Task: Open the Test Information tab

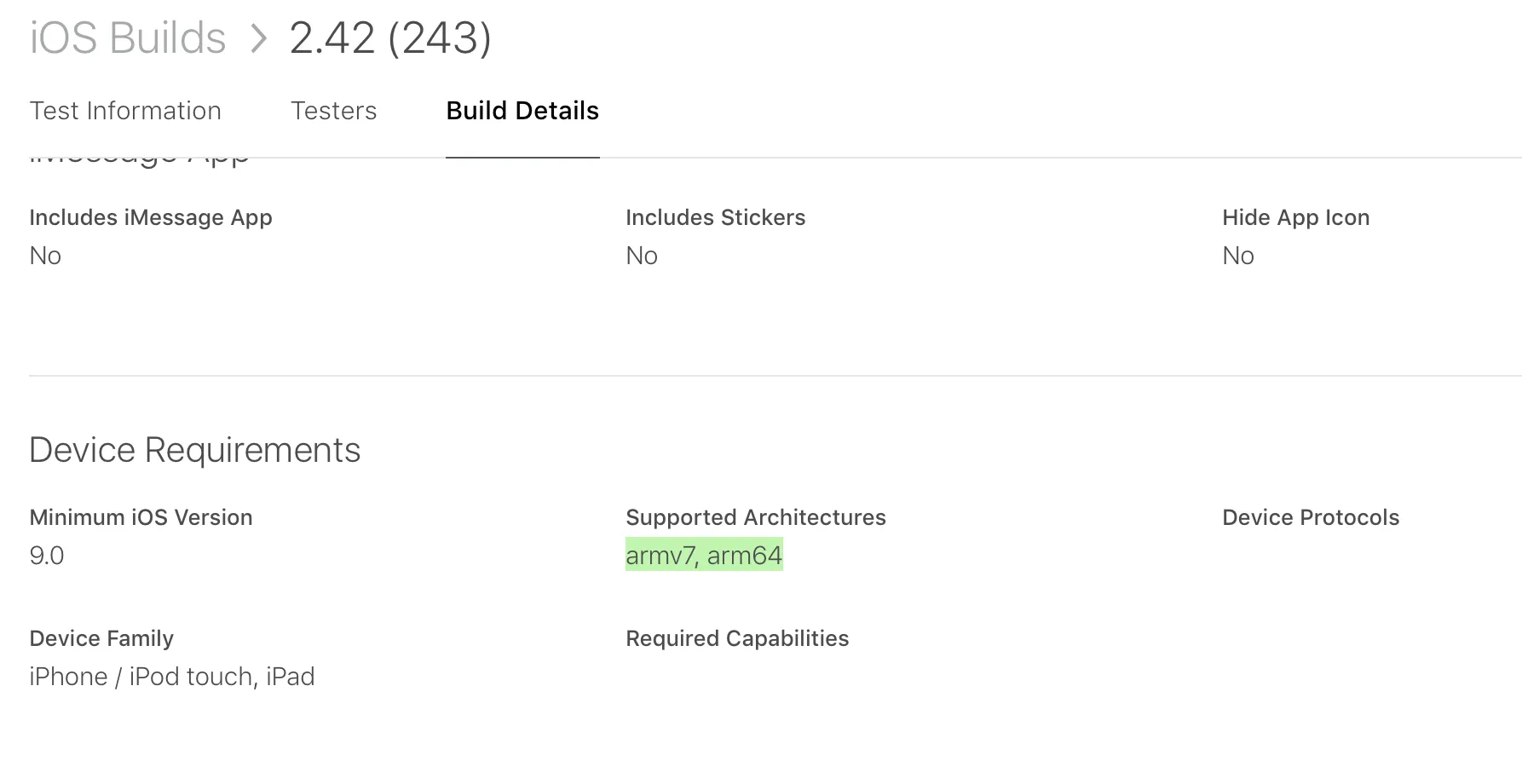Action: 125,111
